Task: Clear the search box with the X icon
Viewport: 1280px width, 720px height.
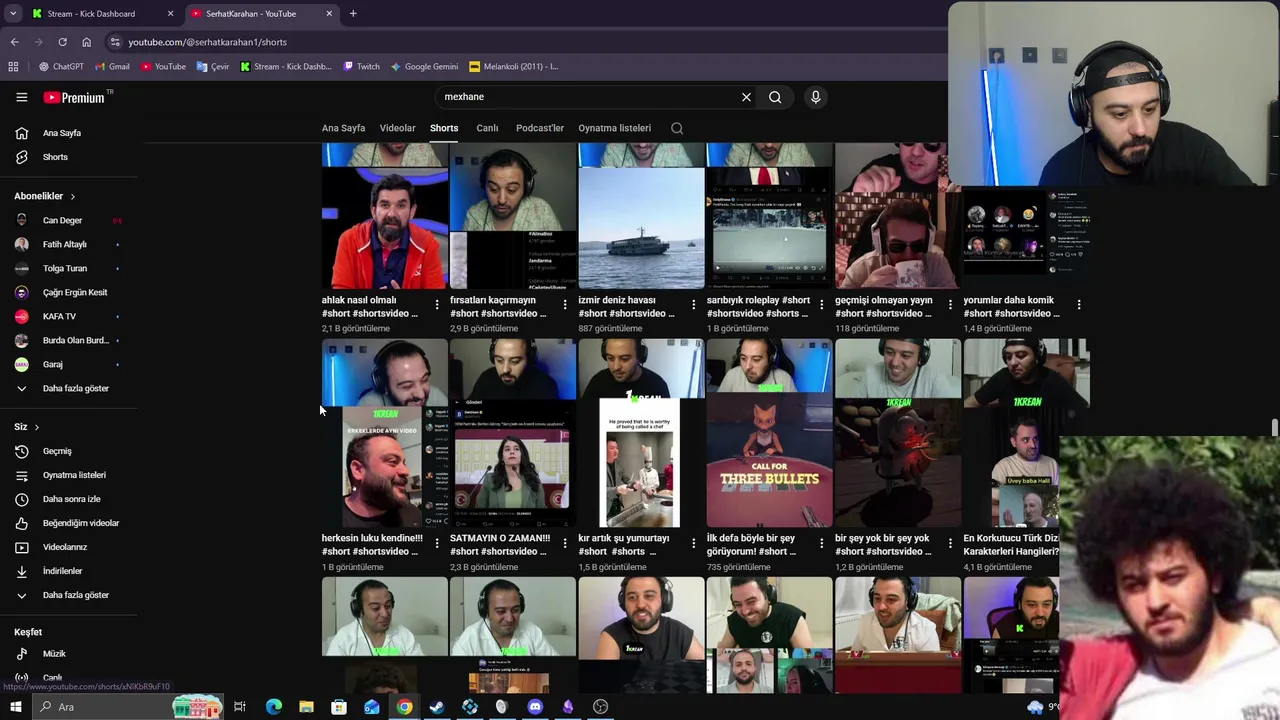Action: pos(746,97)
